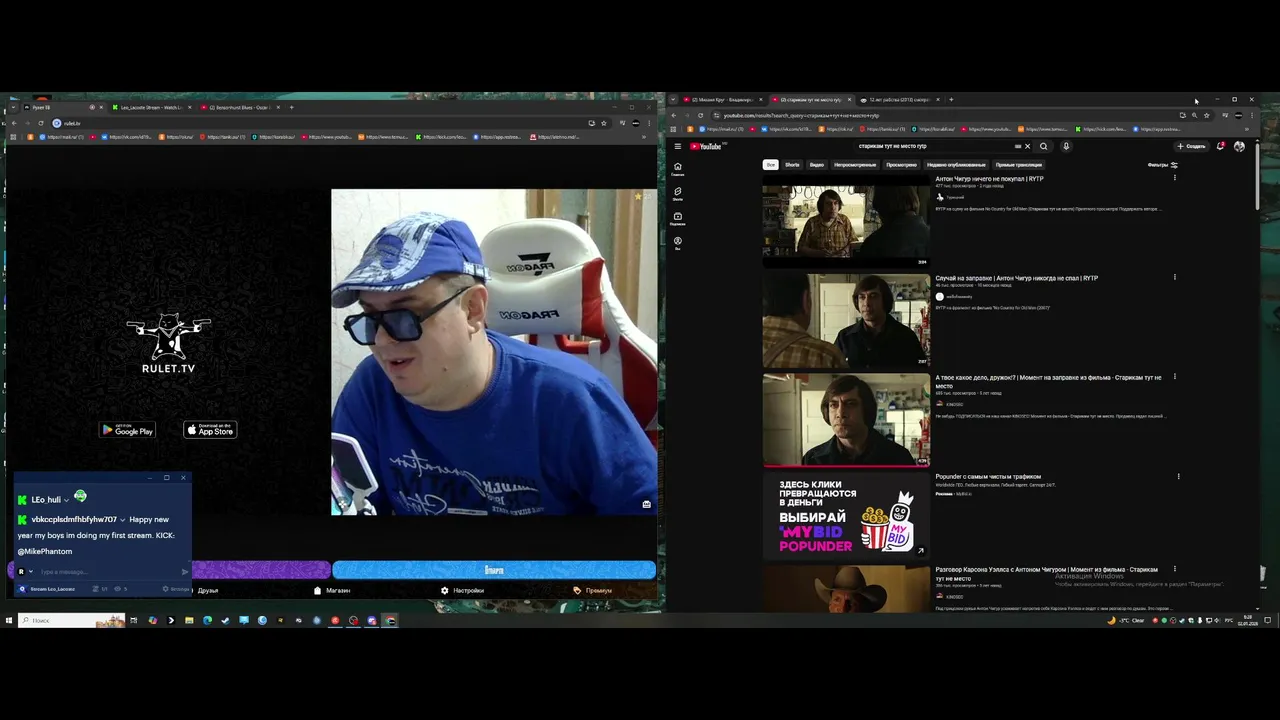The height and width of the screenshot is (720, 1280).
Task: Open Chrome menu in rulet.tv window
Action: coord(650,123)
